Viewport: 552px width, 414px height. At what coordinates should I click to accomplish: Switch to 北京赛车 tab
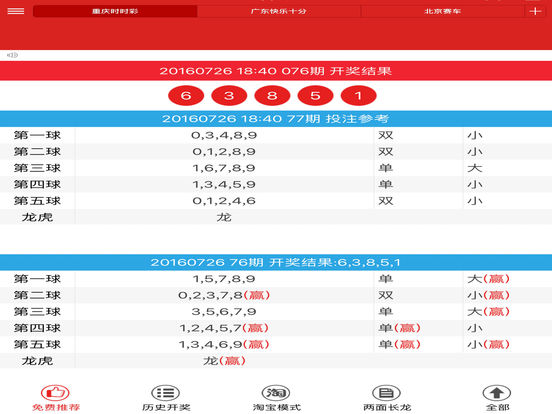(x=443, y=11)
